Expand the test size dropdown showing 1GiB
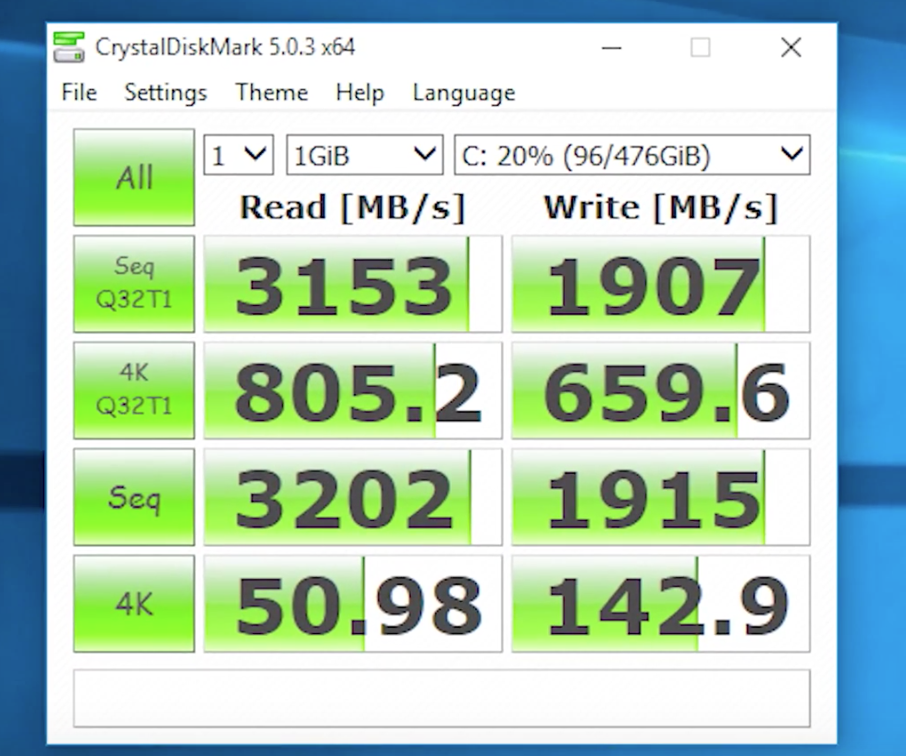 [x=365, y=155]
